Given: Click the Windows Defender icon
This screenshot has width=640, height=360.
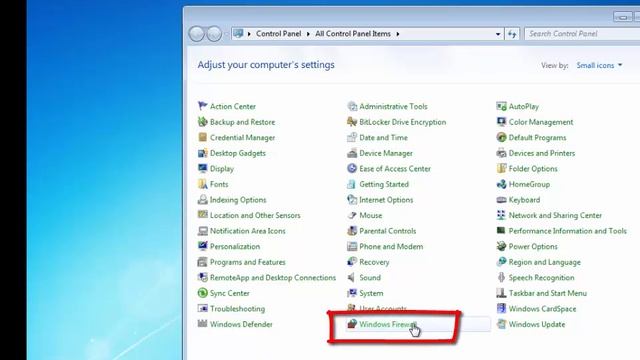Looking at the screenshot, I should click(202, 324).
